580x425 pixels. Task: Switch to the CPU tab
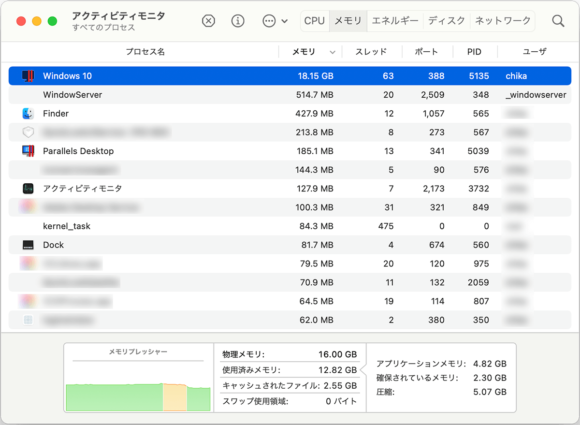pyautogui.click(x=314, y=21)
